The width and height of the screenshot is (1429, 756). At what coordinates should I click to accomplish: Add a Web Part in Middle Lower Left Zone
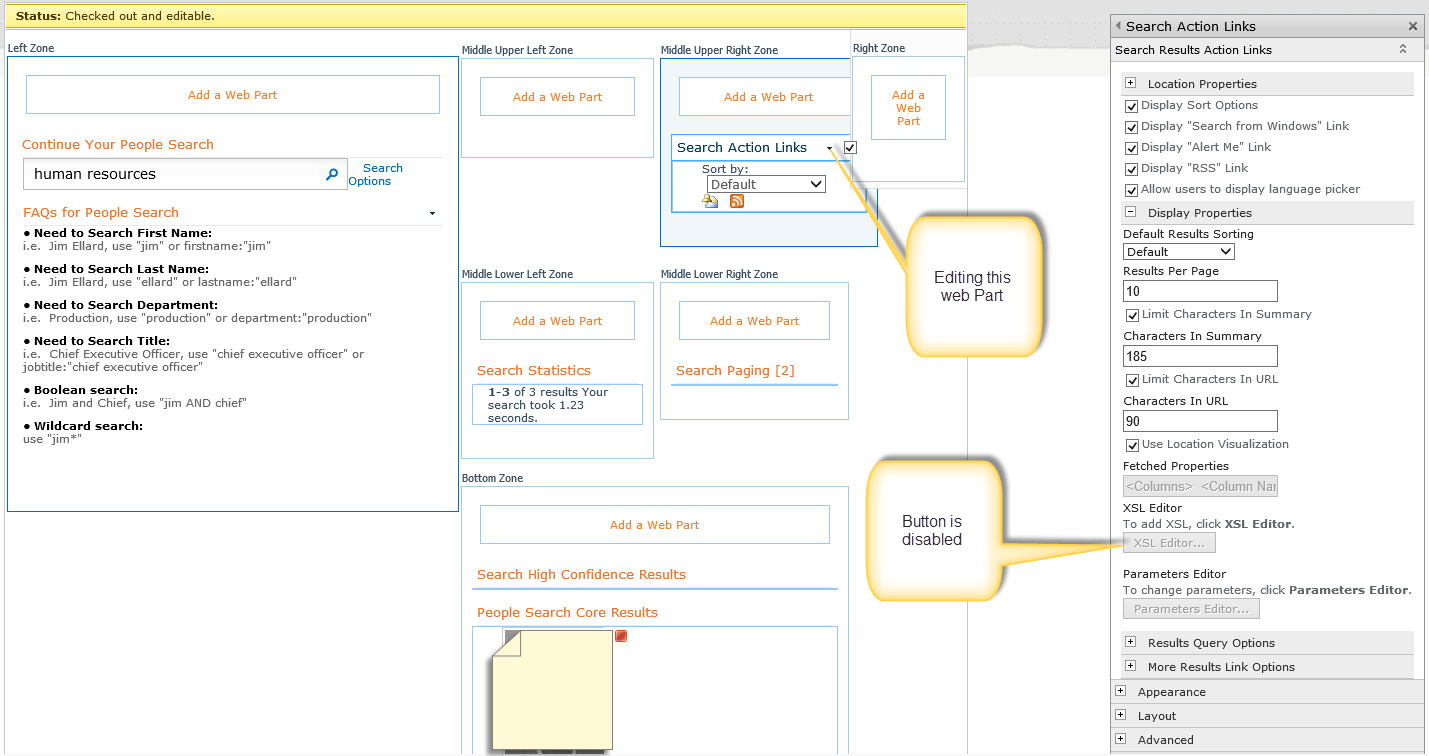pyautogui.click(x=558, y=321)
